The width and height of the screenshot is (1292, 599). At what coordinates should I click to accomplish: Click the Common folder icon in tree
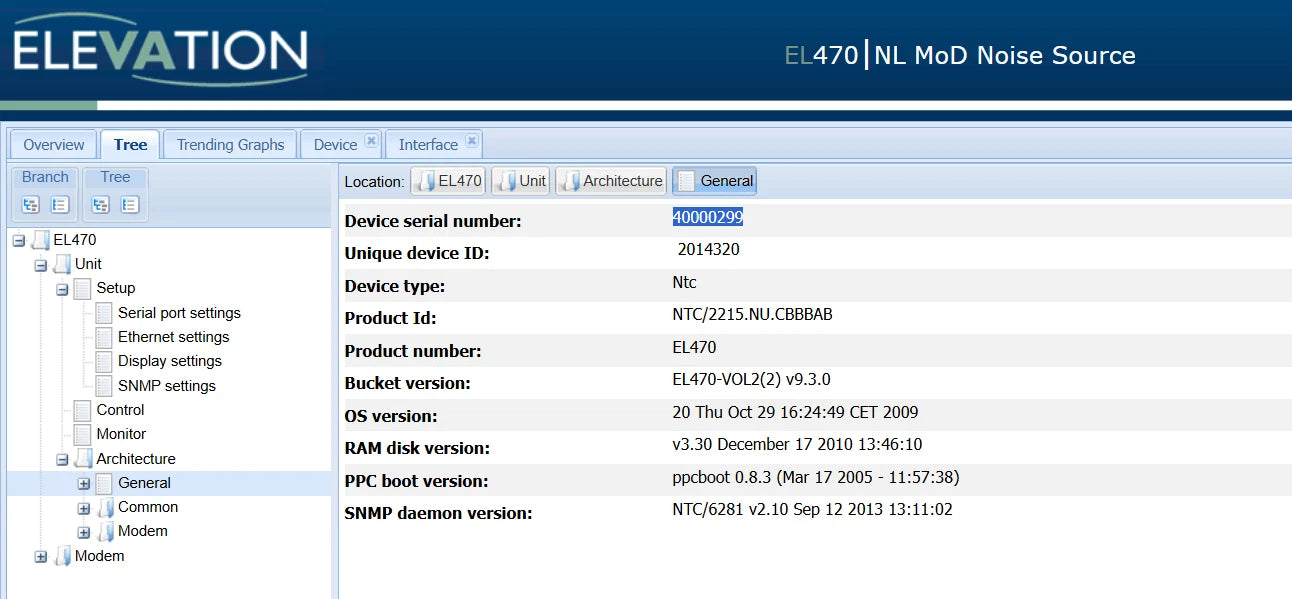click(x=105, y=507)
